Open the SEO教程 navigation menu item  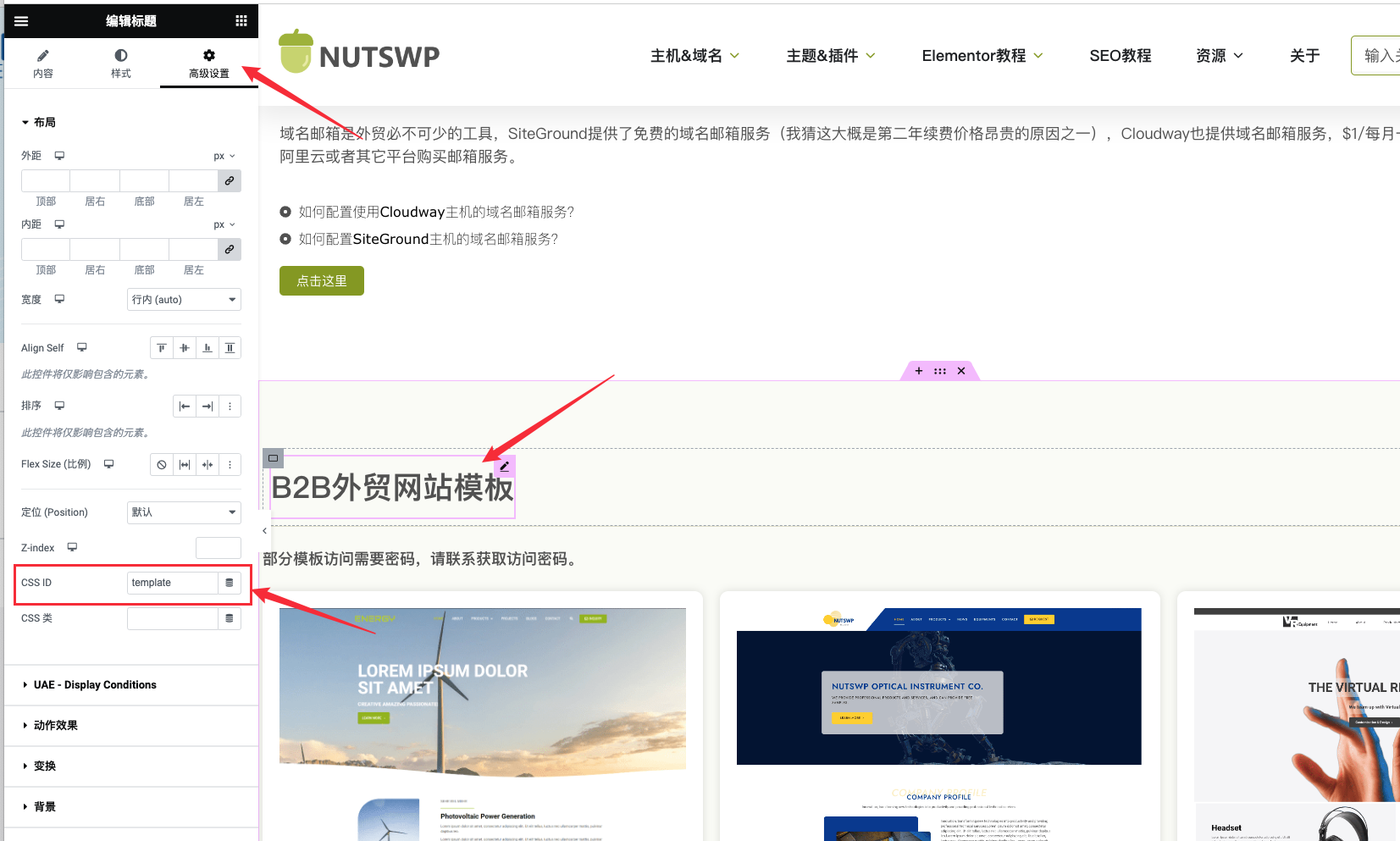(x=1120, y=55)
